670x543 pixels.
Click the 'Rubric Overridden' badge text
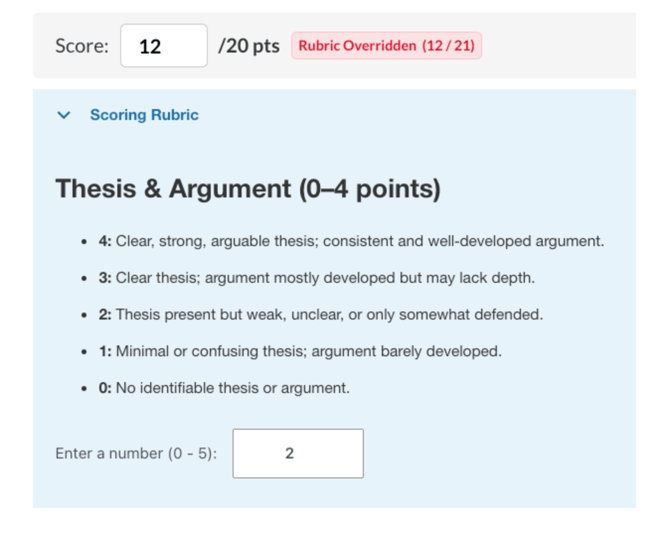click(357, 46)
